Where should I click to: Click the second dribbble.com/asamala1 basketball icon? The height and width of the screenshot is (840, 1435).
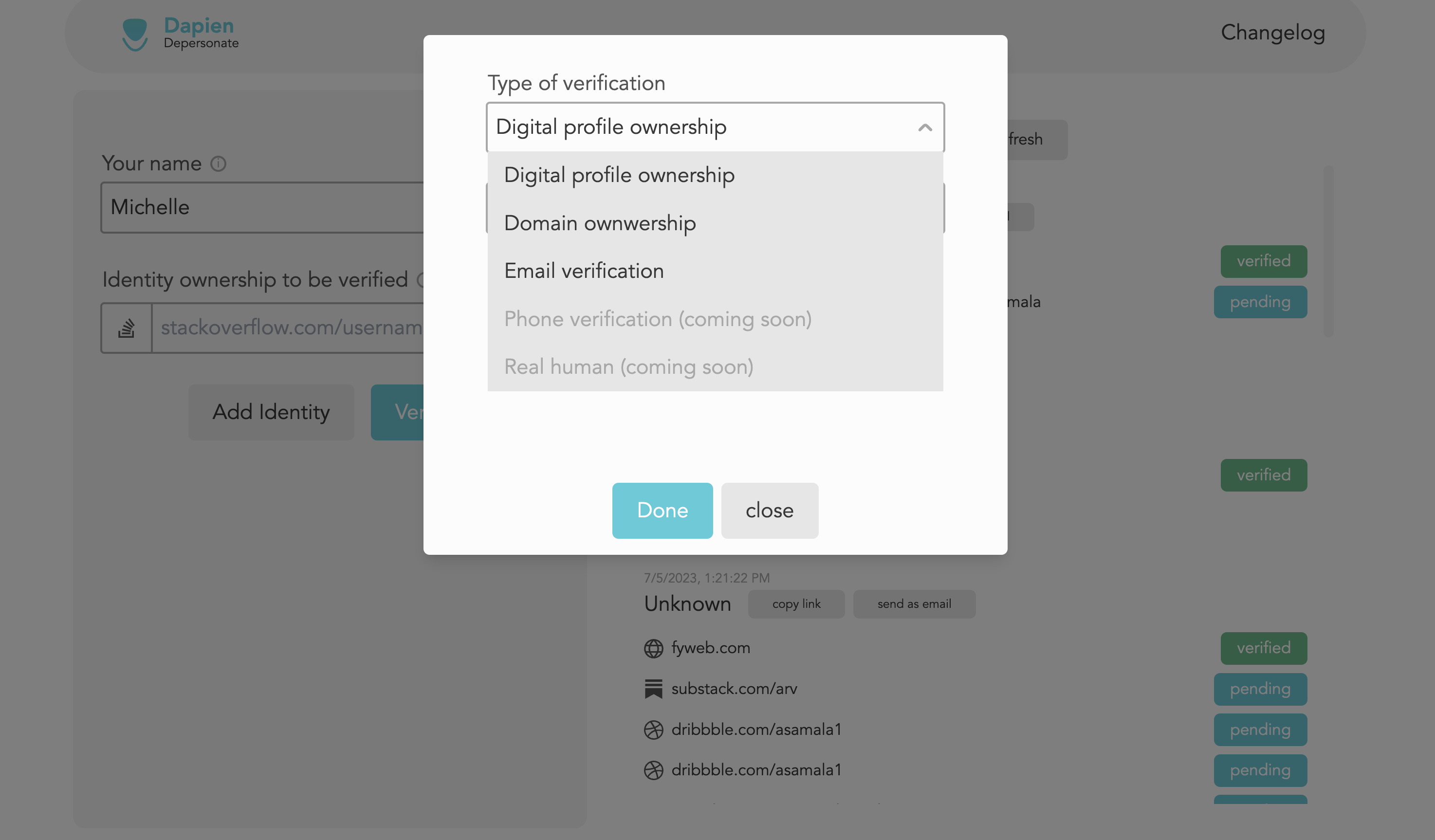(x=653, y=770)
